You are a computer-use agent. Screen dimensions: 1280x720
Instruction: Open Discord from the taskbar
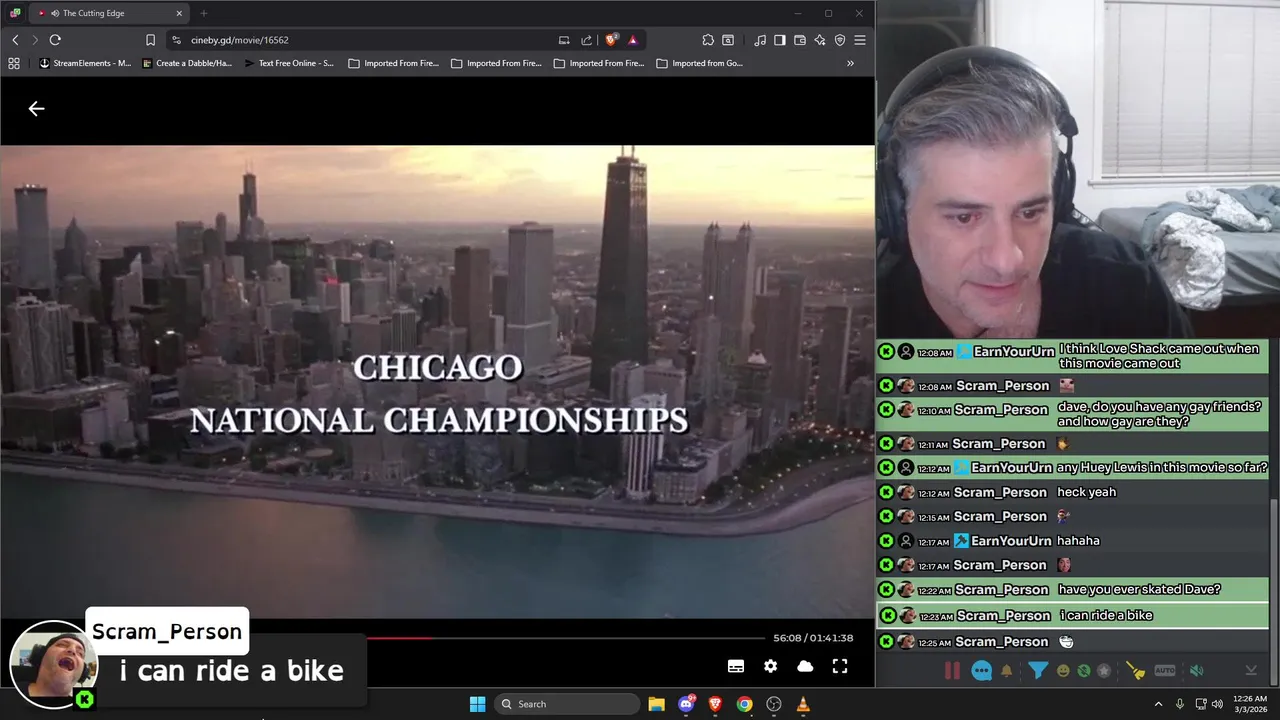(686, 704)
